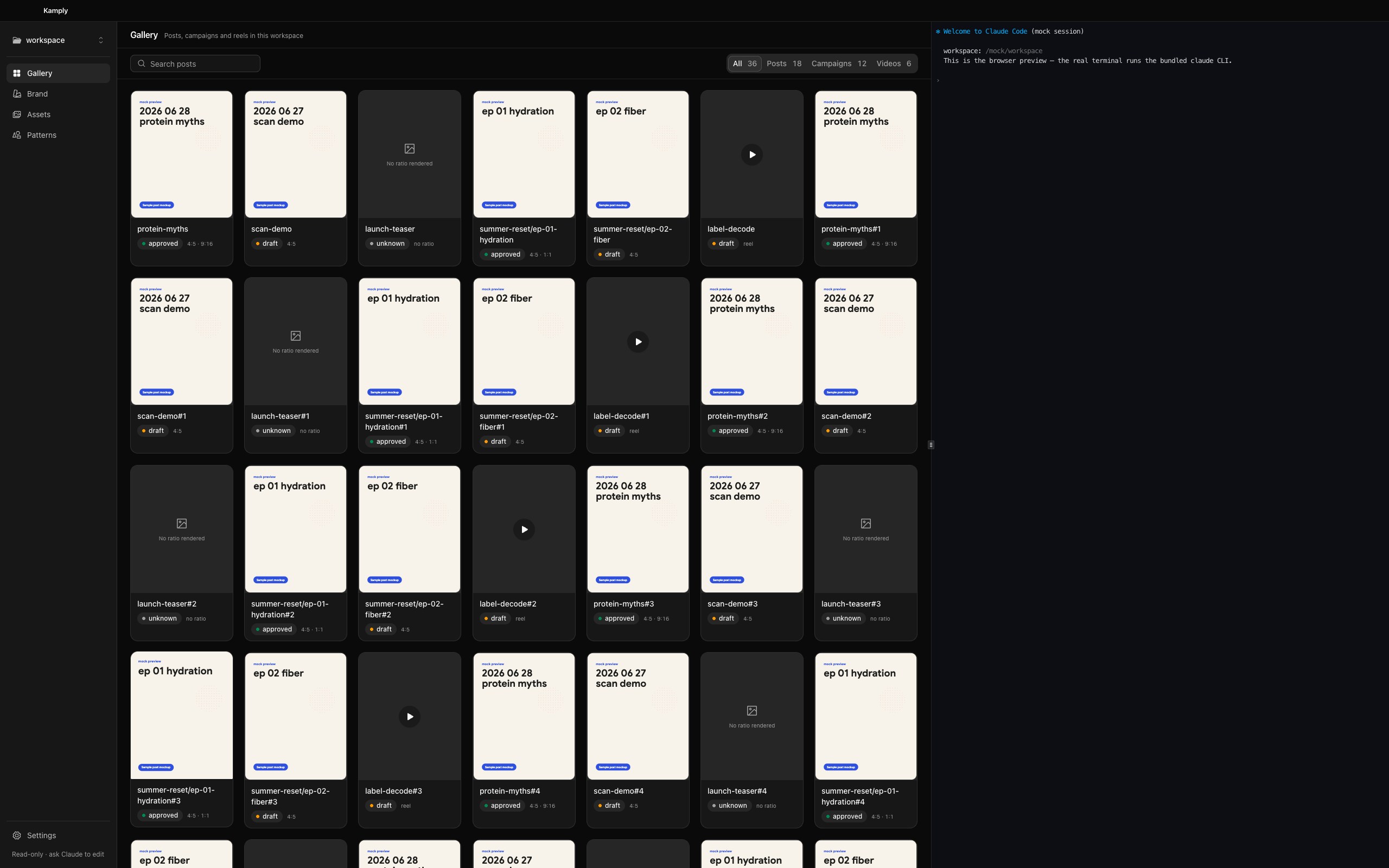Click launch-teaser#2 placeholder image icon
Viewport: 1389px width, 868px height.
point(182,524)
